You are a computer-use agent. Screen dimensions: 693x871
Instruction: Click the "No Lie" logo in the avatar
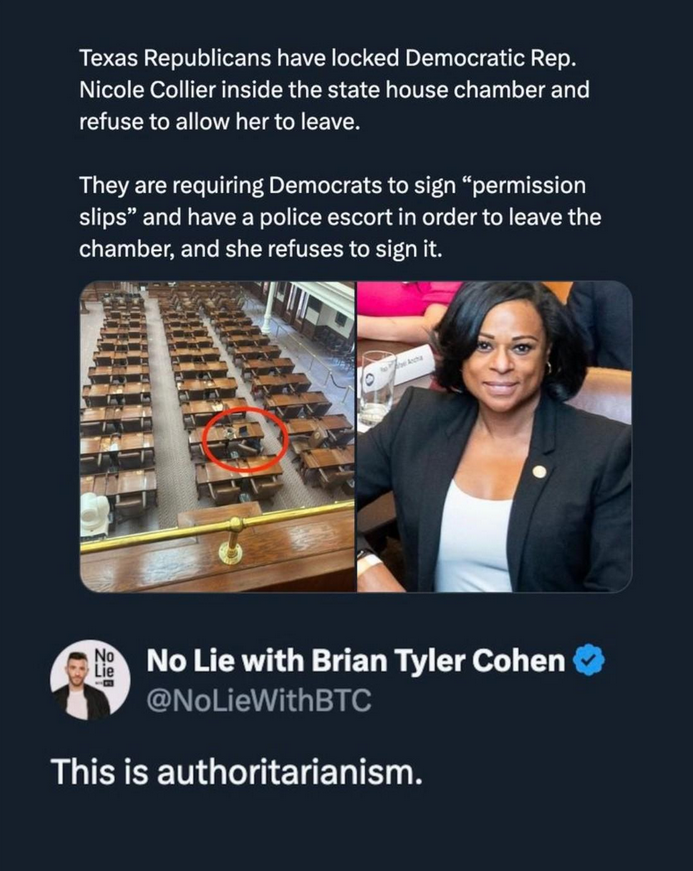[x=105, y=665]
